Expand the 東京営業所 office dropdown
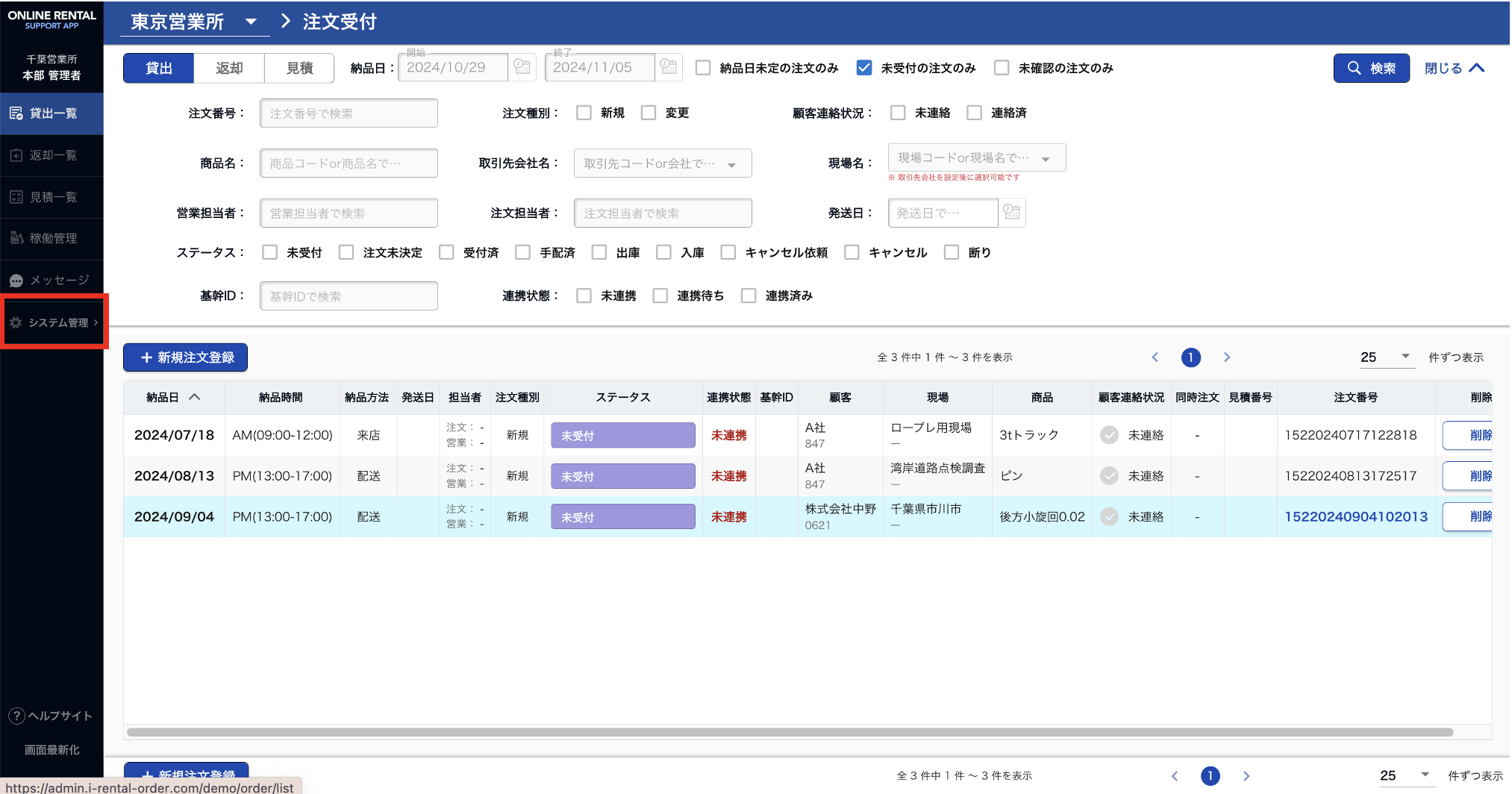Viewport: 1512px width, 794px height. point(252,22)
